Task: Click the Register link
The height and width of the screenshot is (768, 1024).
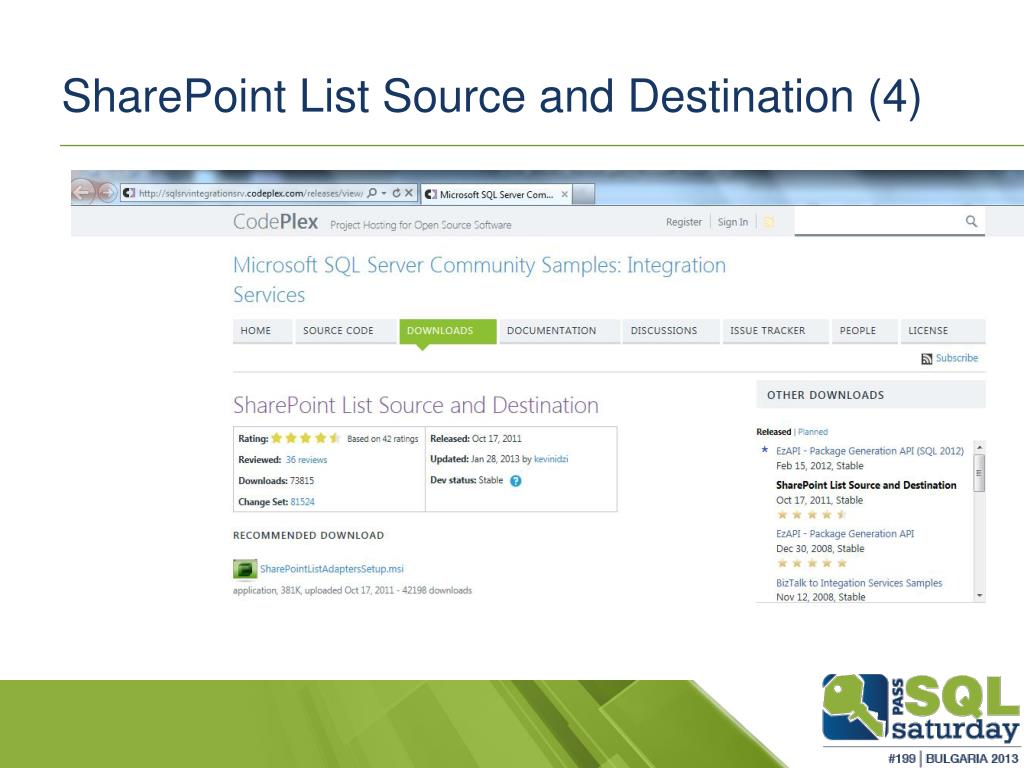Action: 684,222
